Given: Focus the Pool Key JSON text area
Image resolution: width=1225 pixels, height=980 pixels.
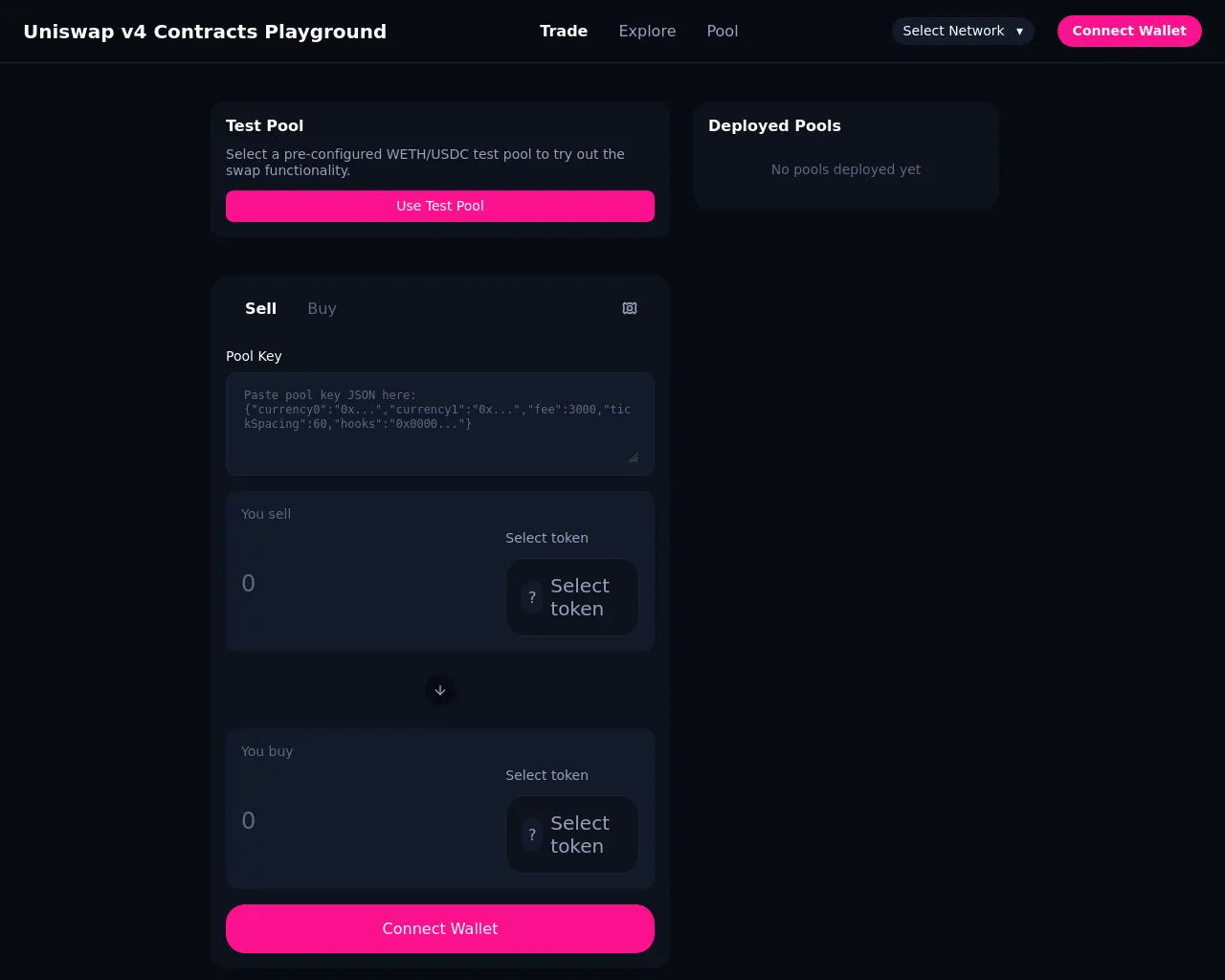Looking at the screenshot, I should pos(440,424).
